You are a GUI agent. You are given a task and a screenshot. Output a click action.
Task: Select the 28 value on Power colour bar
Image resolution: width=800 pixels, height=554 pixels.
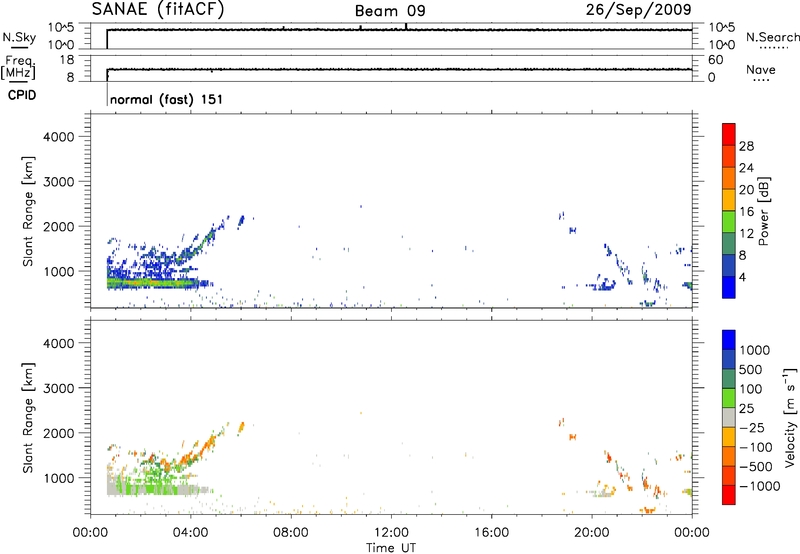[746, 146]
